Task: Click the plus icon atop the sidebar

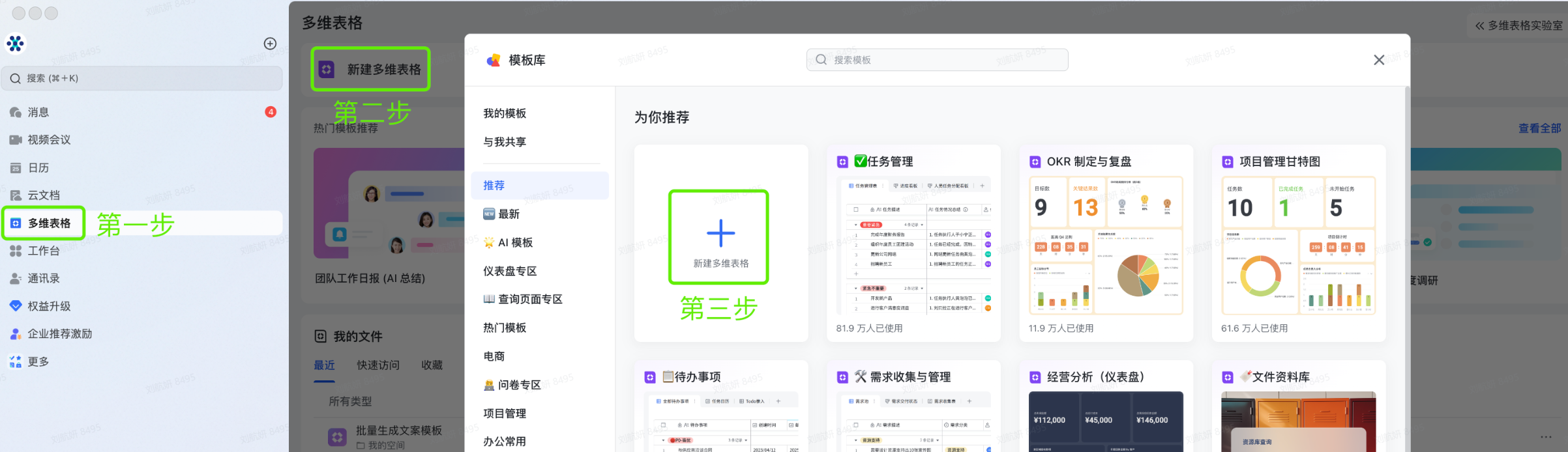Action: click(270, 44)
